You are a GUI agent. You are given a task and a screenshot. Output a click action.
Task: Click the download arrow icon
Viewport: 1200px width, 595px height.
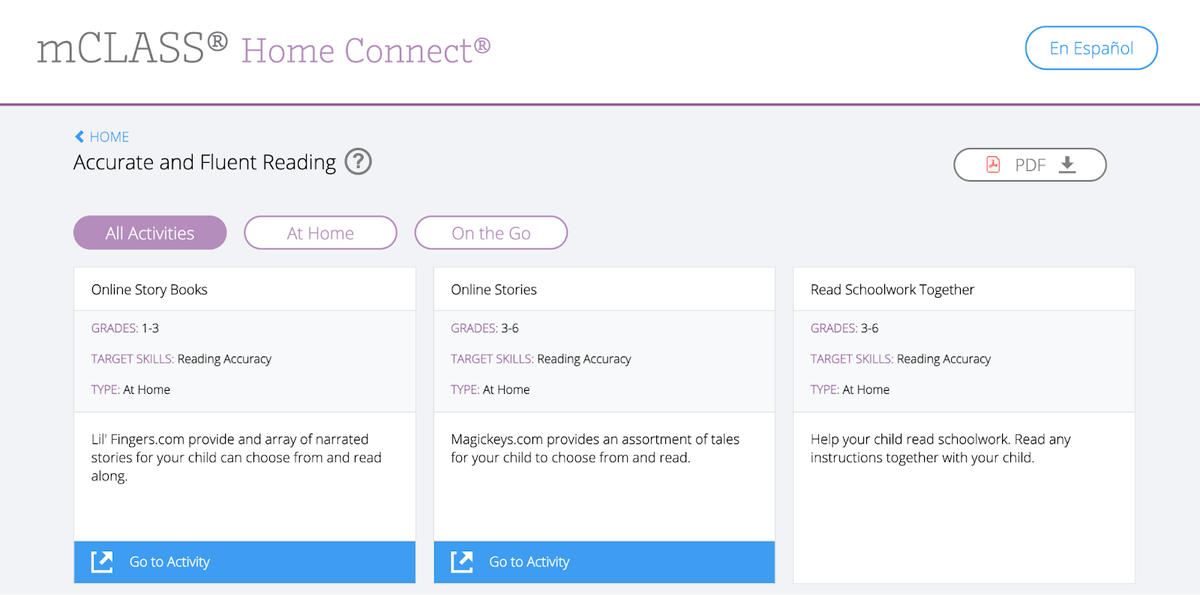[1067, 165]
